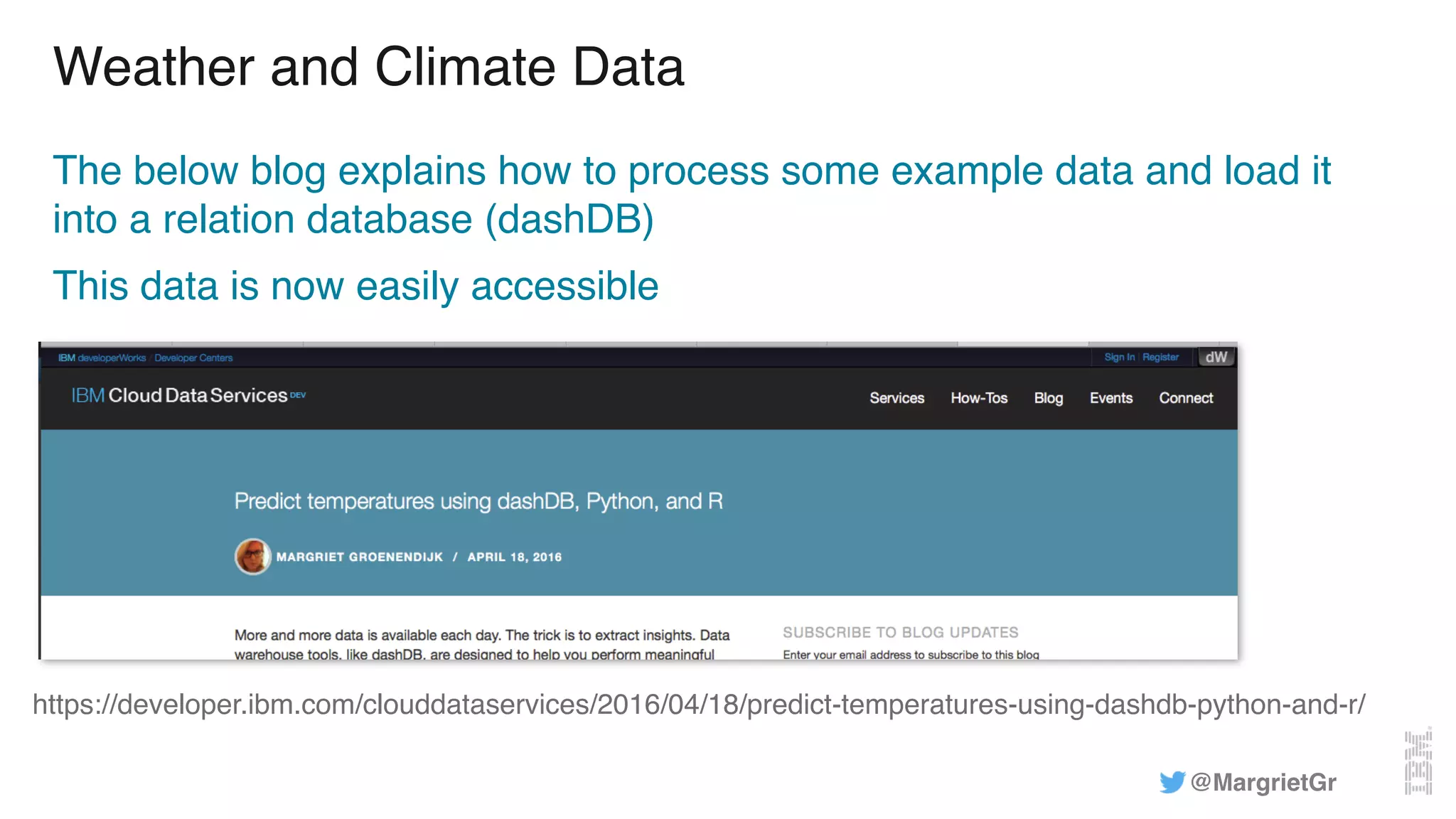Click the April 18, 2016 date
This screenshot has width=1456, height=819.
tap(514, 557)
